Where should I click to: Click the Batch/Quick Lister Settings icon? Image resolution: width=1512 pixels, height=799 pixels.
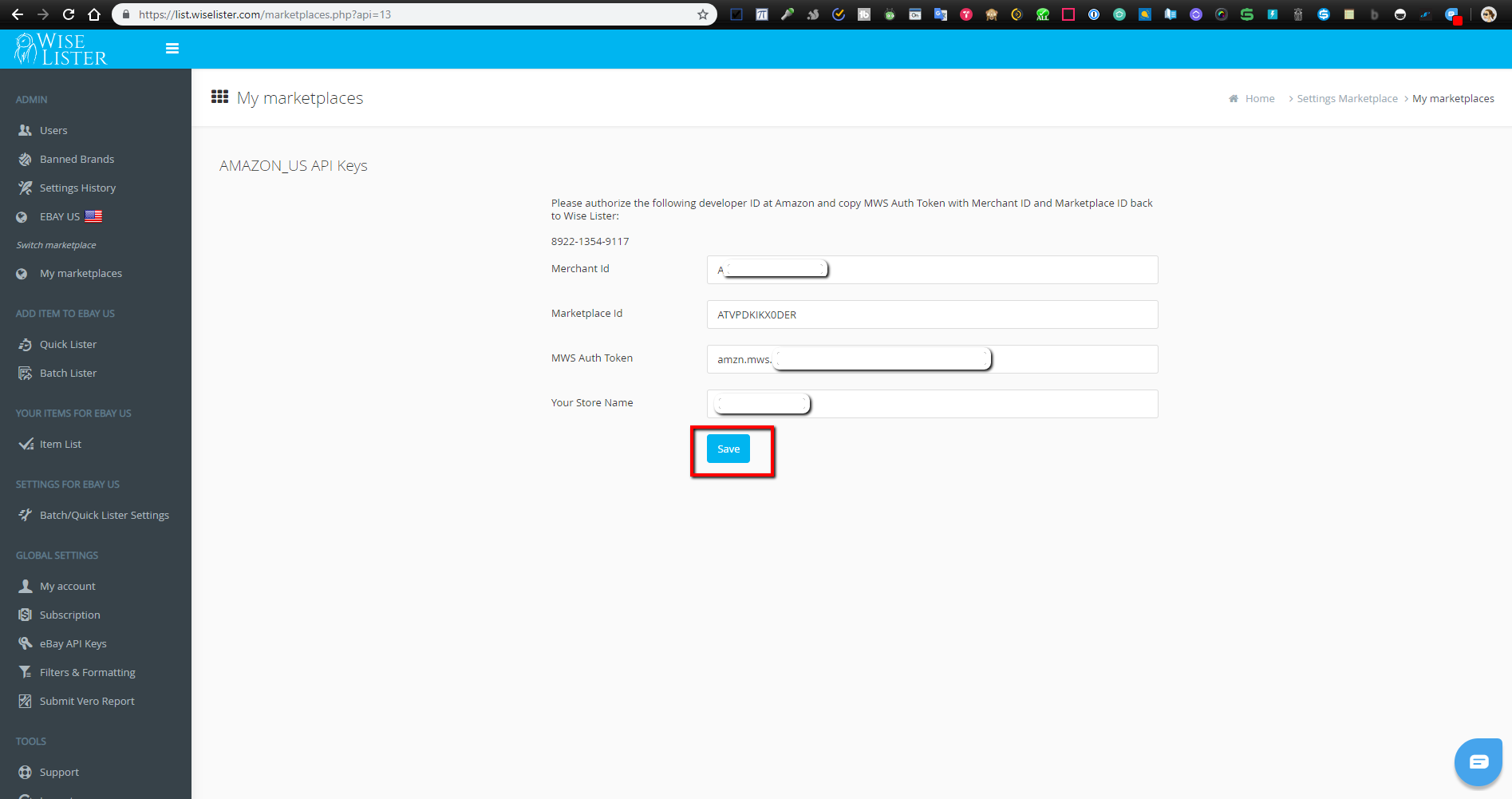point(25,515)
